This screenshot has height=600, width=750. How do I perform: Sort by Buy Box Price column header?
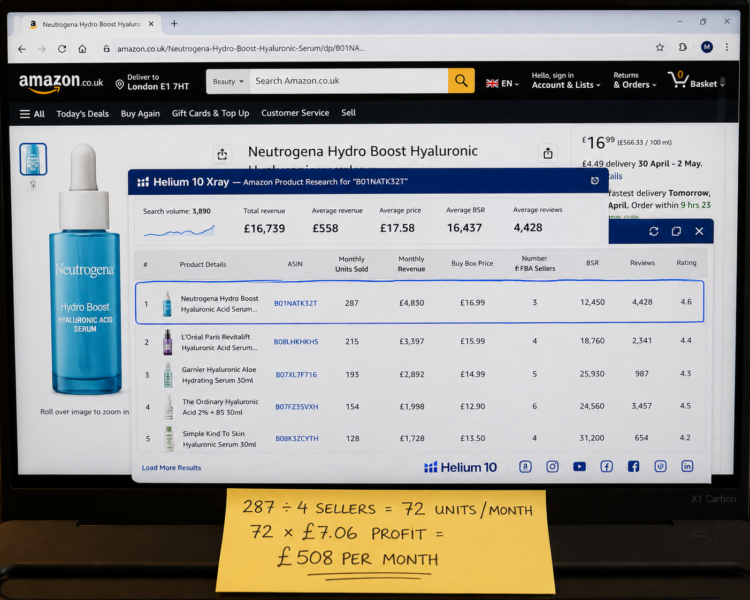pyautogui.click(x=472, y=263)
